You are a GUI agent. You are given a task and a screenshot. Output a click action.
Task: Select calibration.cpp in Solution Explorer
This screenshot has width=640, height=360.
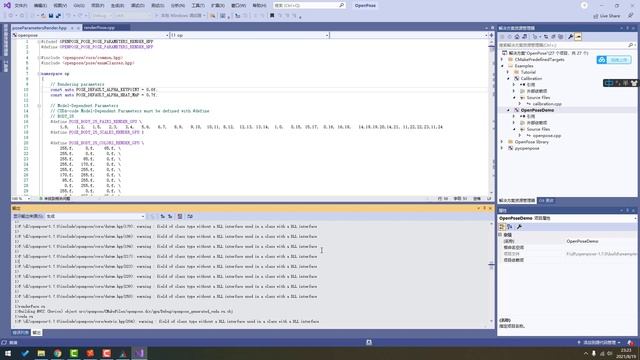[547, 104]
